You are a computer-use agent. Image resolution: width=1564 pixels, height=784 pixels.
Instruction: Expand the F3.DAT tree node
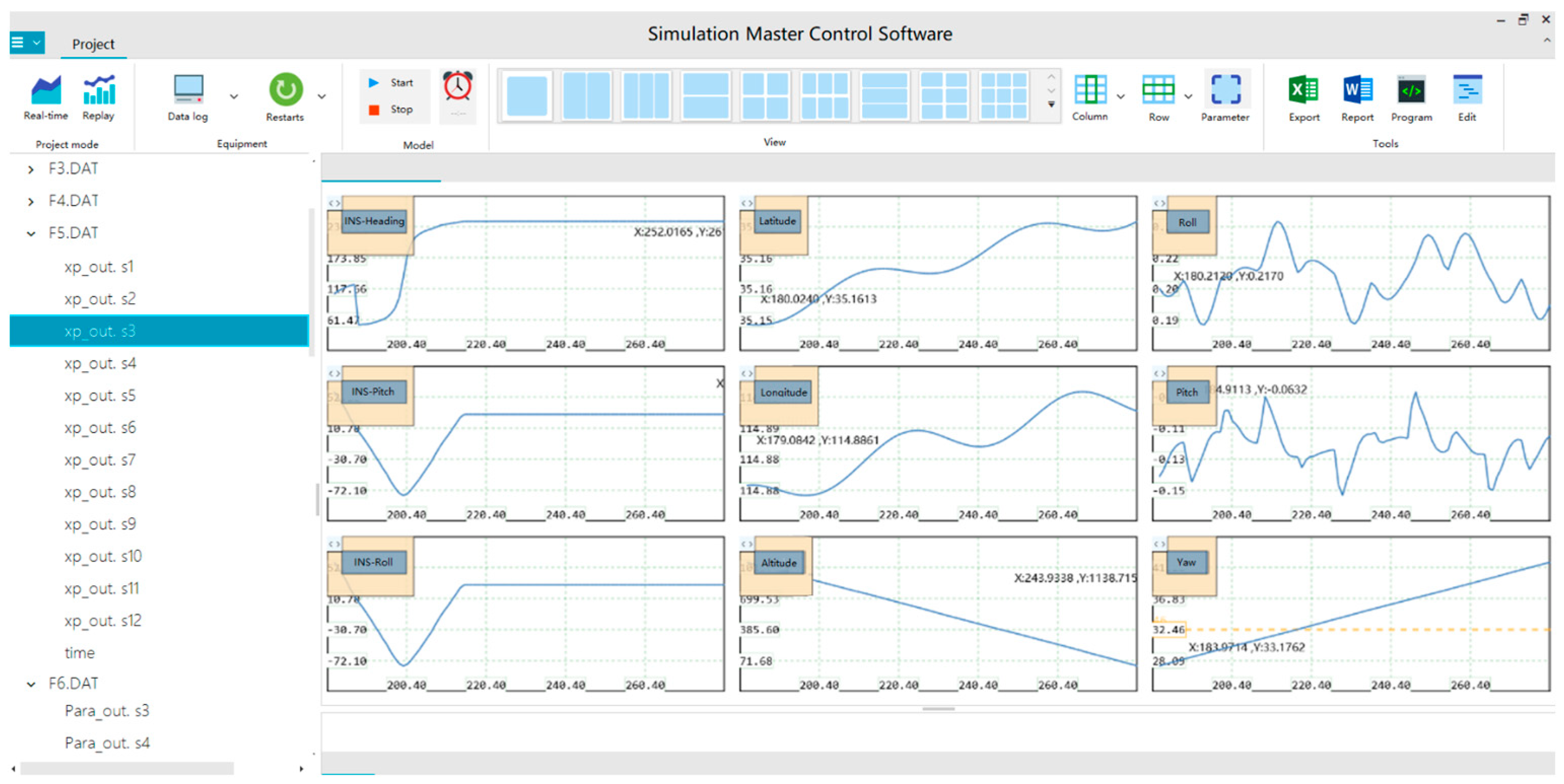[x=31, y=169]
